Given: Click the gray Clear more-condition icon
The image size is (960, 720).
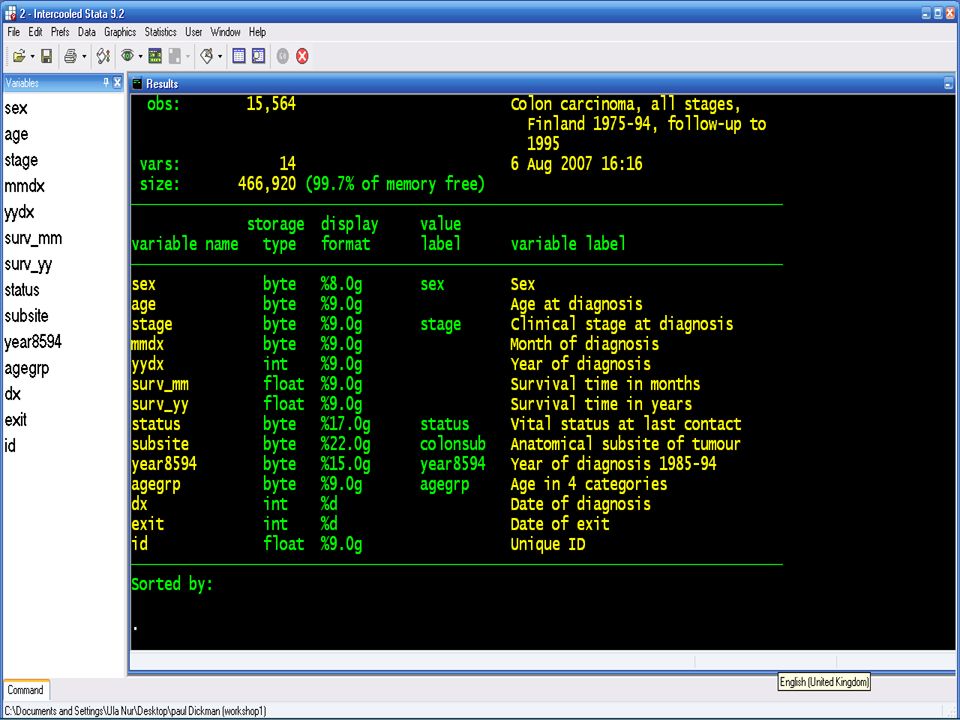Looking at the screenshot, I should [x=282, y=56].
